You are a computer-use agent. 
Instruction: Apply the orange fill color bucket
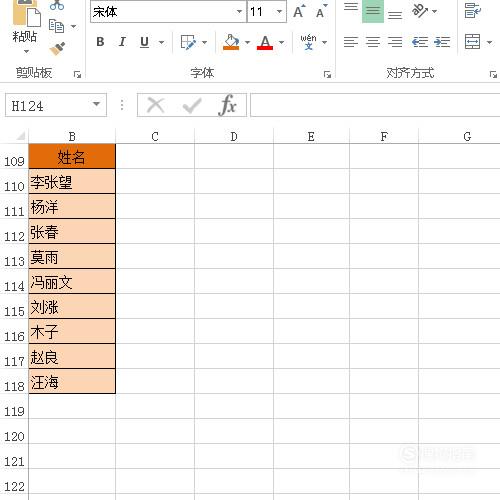coord(231,42)
